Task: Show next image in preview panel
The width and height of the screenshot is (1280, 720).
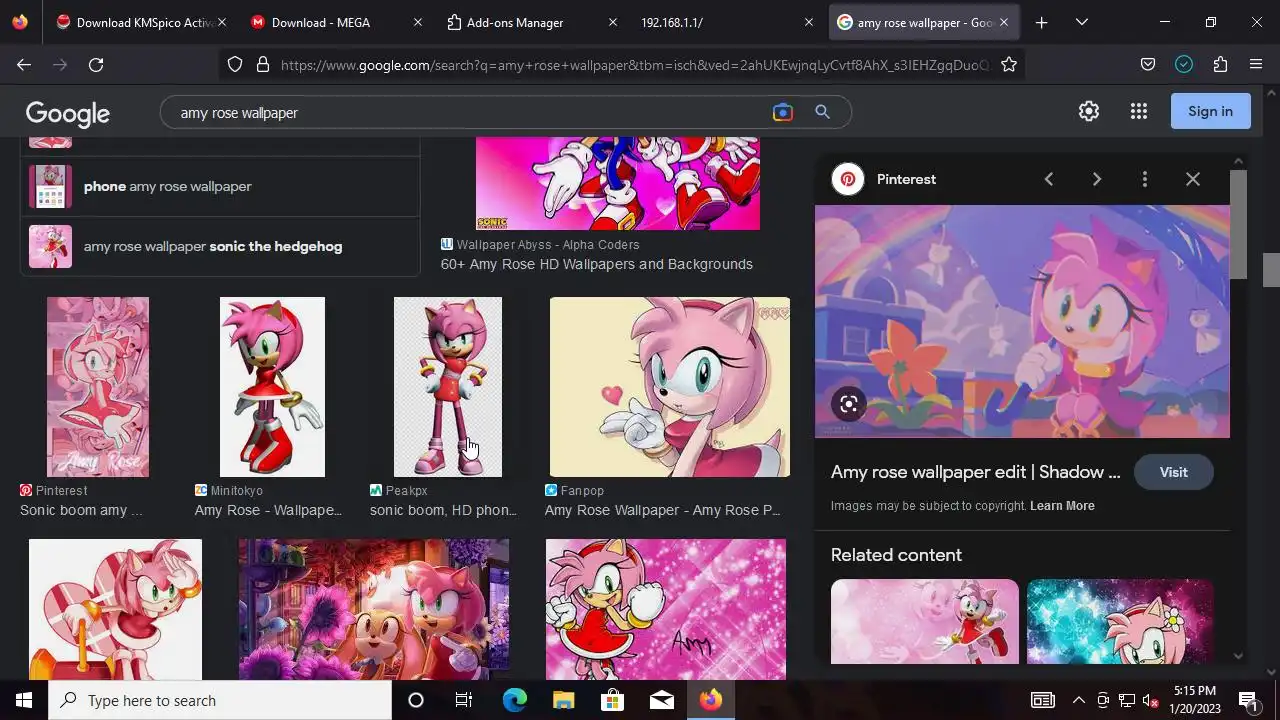Action: (x=1096, y=179)
